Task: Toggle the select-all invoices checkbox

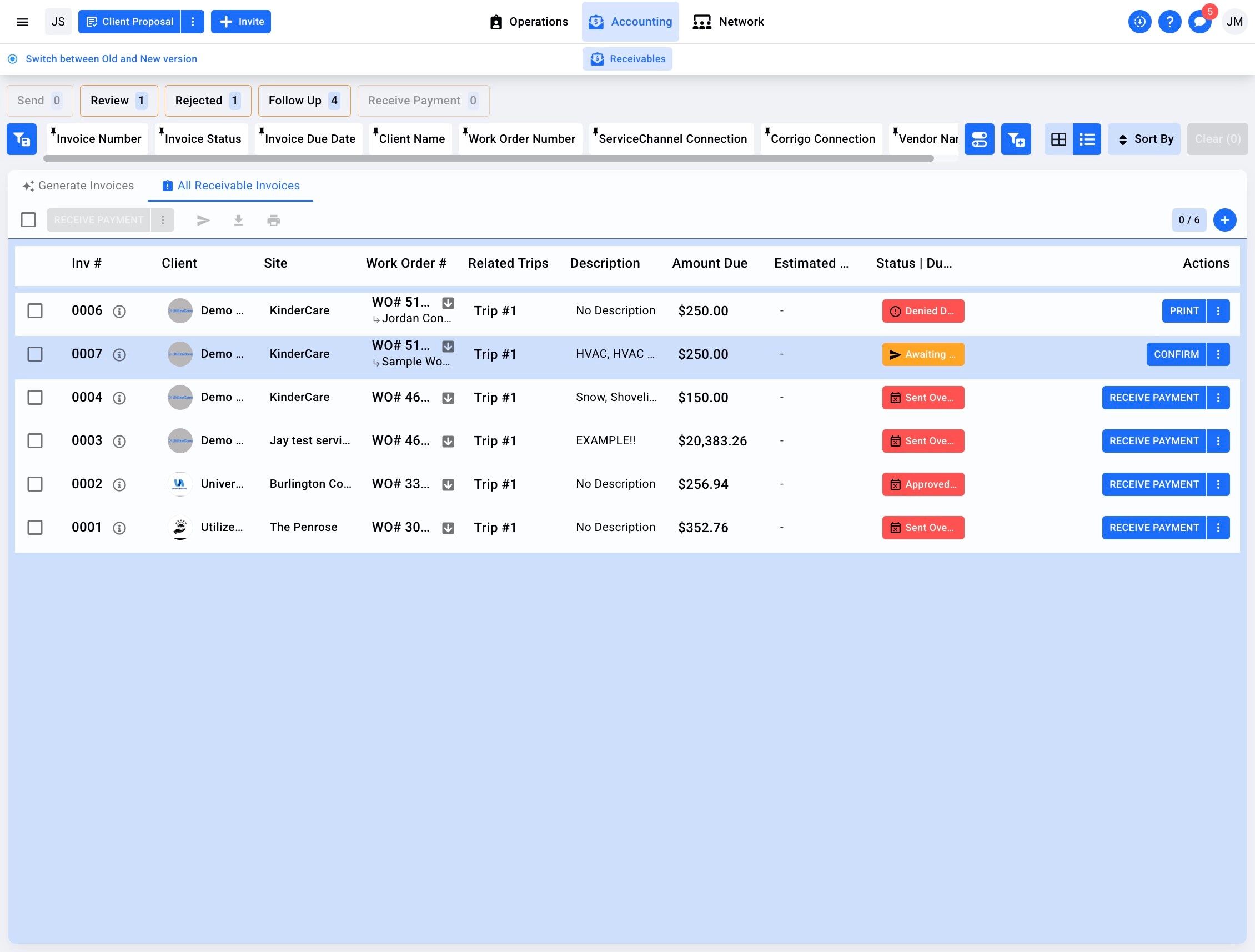Action: 28,220
